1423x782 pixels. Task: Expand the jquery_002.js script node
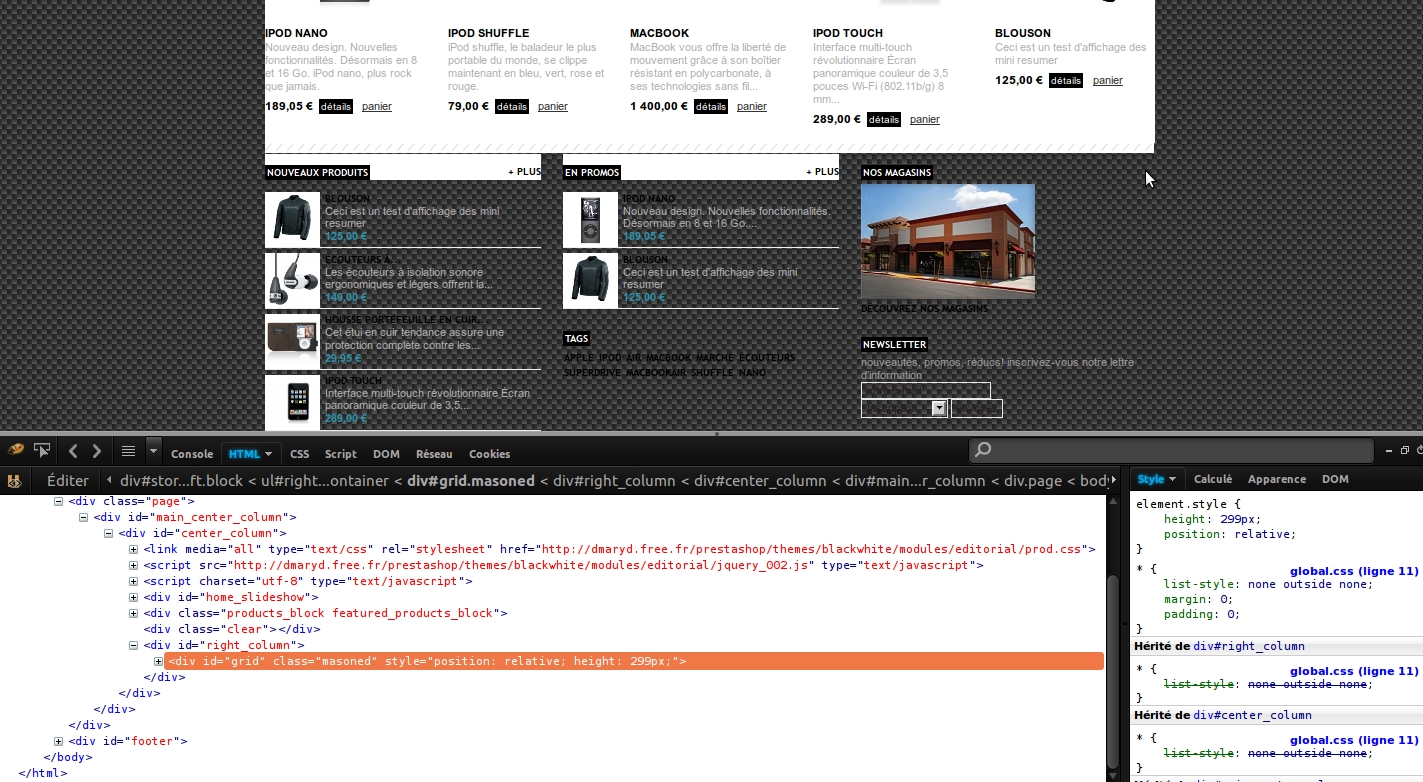pyautogui.click(x=134, y=565)
